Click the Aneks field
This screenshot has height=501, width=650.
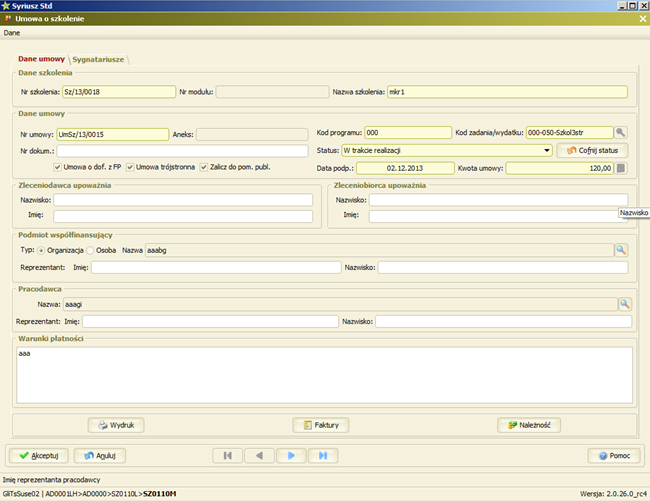252,134
